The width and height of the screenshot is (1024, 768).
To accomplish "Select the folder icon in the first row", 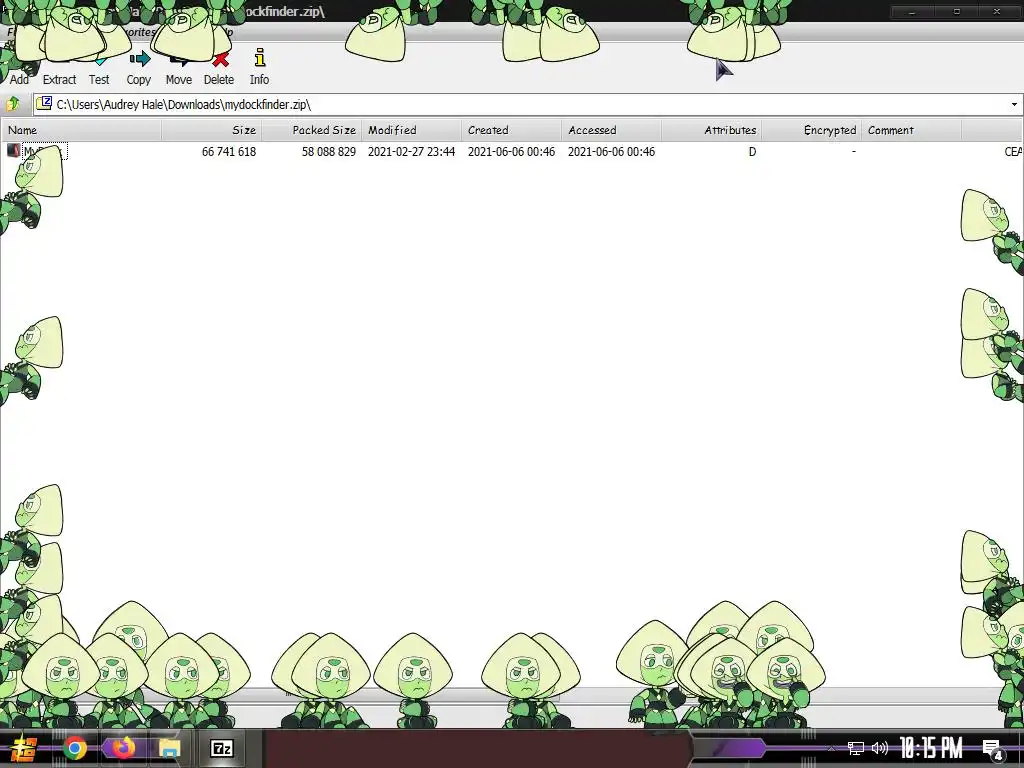I will point(13,151).
